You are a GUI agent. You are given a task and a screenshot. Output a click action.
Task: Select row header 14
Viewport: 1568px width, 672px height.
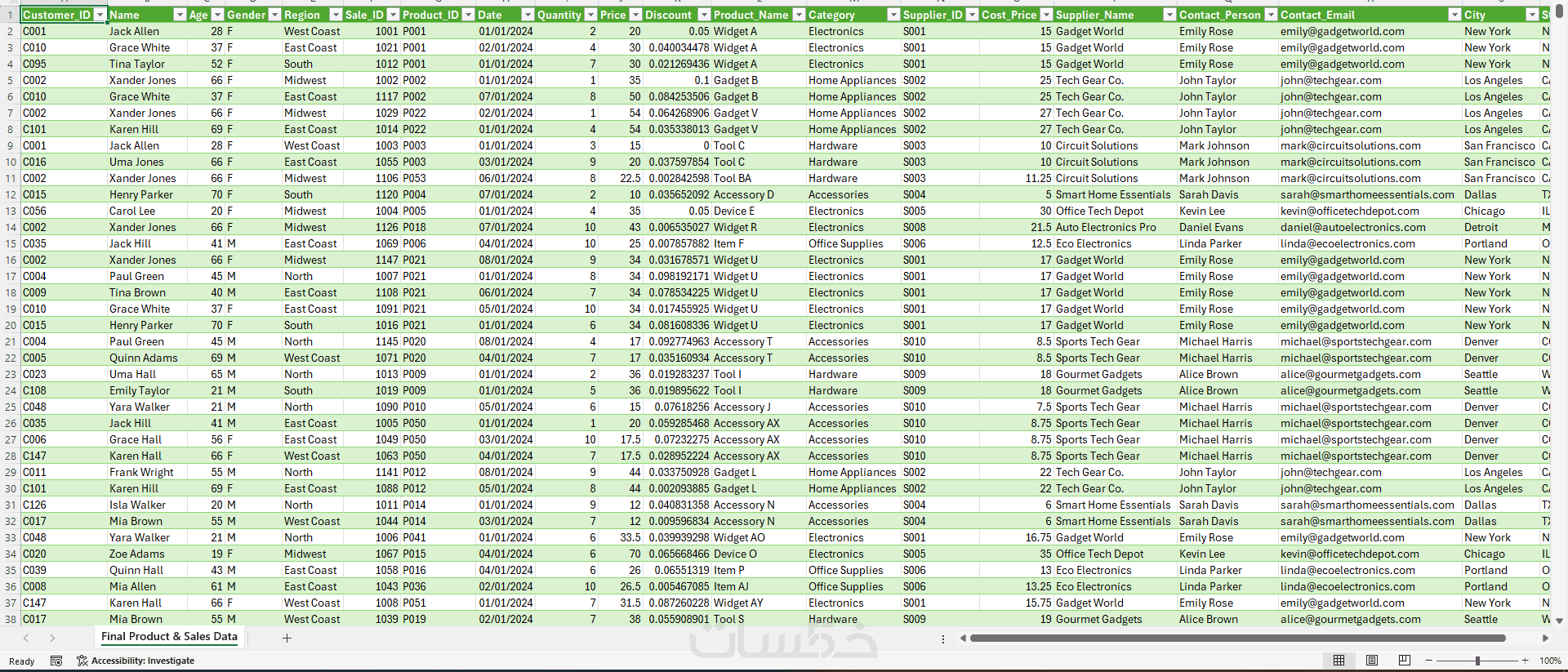(x=10, y=227)
